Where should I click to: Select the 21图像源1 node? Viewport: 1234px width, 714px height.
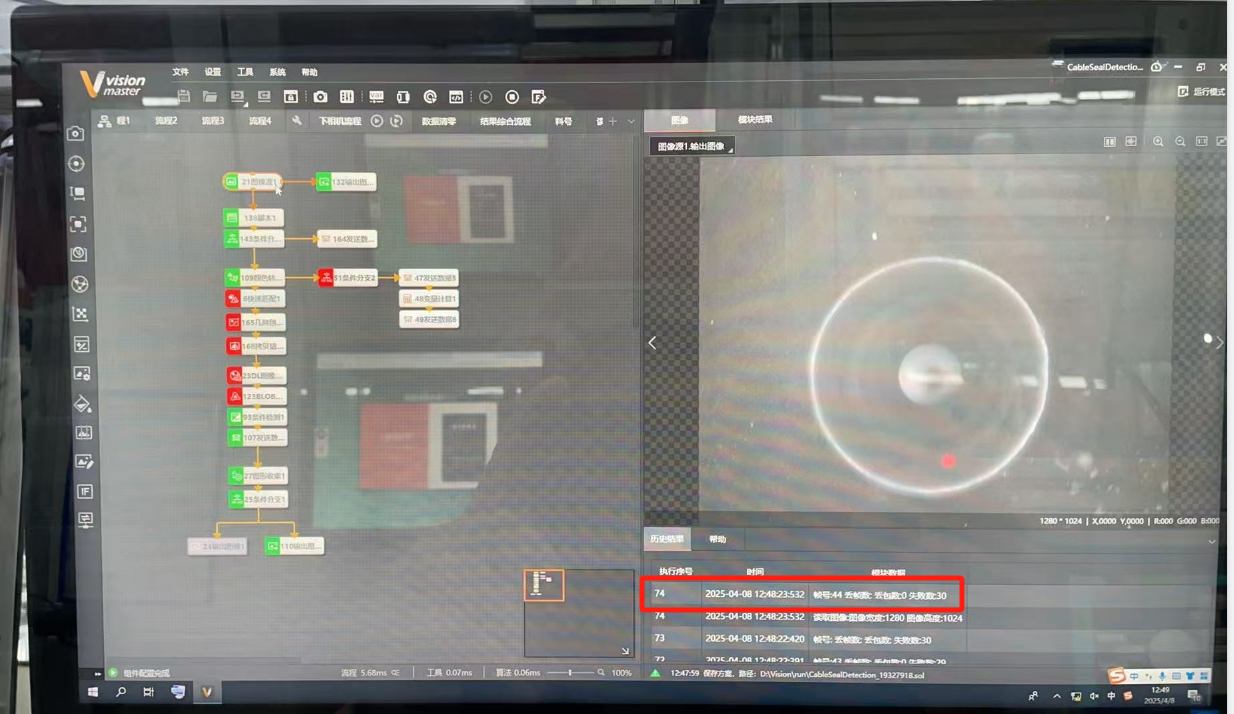(252, 182)
